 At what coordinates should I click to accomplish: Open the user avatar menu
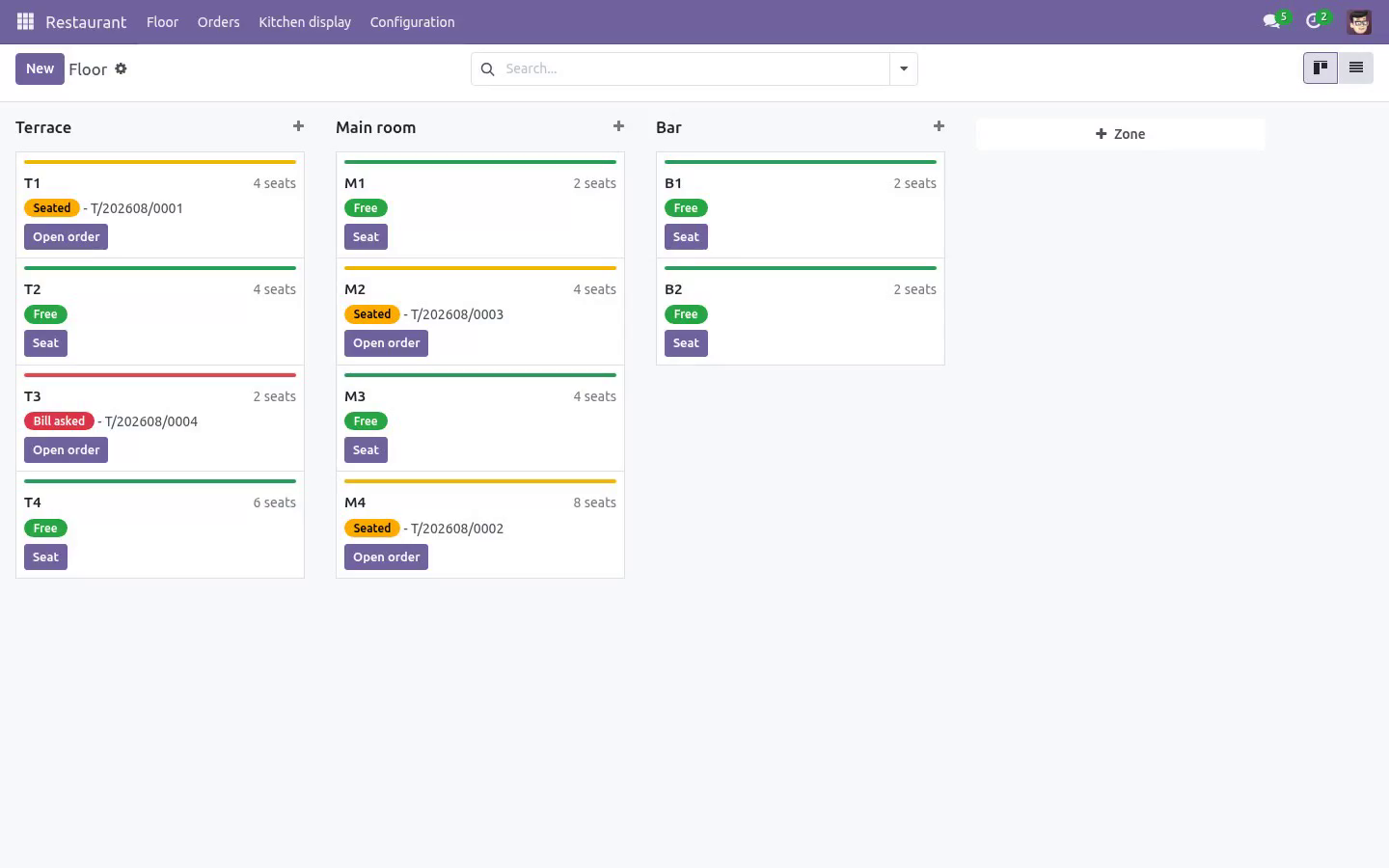(1359, 21)
